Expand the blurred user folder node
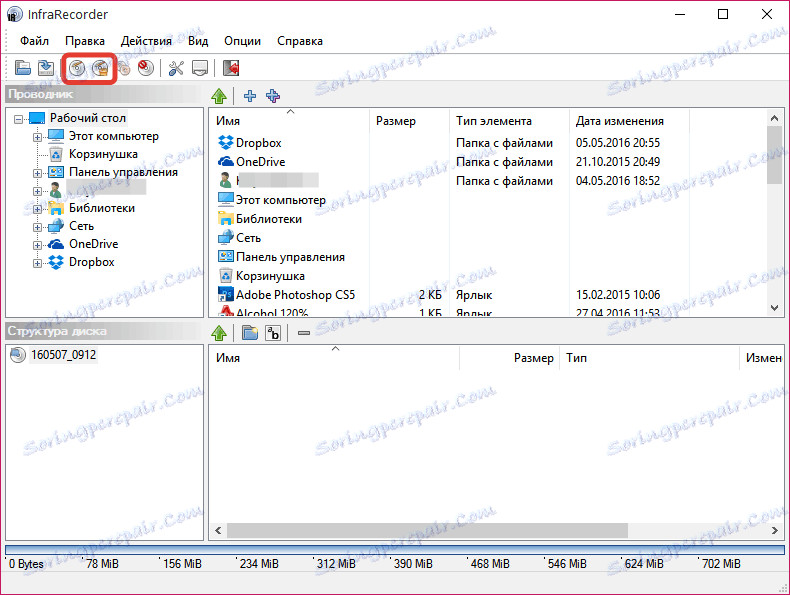 [x=37, y=191]
